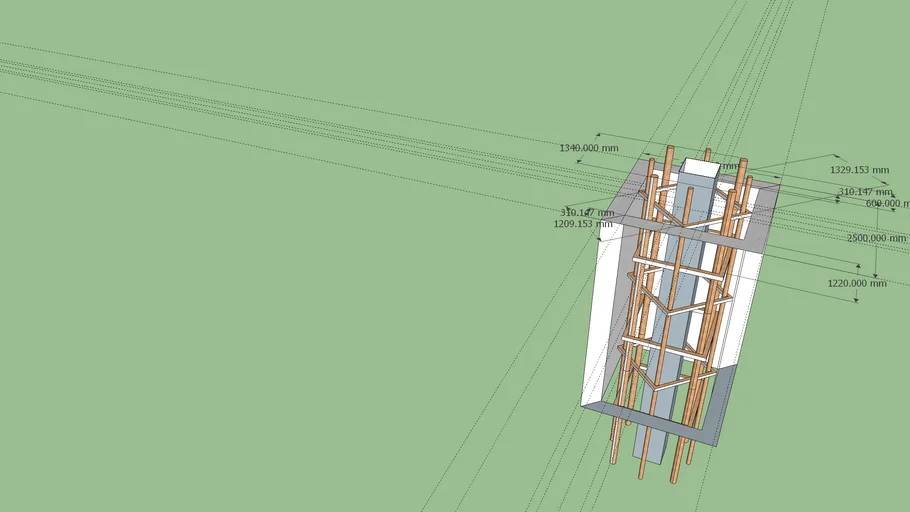Screen dimensions: 910x512
Task: Select the 2500.000 mm height dimension
Action: point(877,239)
